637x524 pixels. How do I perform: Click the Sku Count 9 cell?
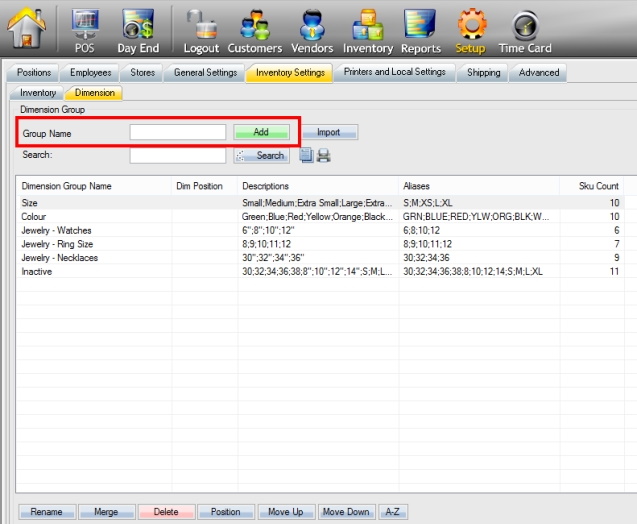coord(592,258)
